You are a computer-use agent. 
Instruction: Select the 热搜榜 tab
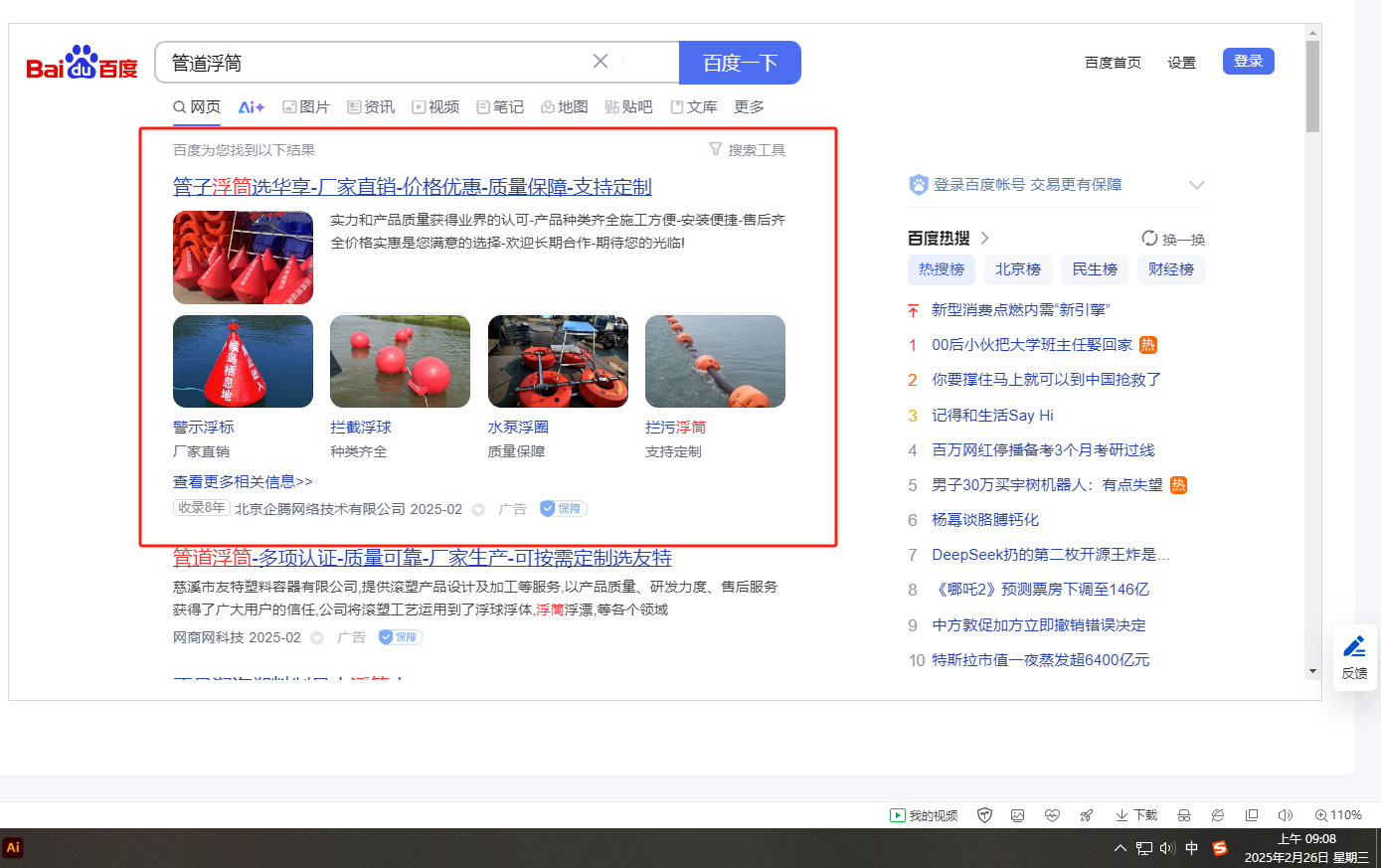point(942,269)
